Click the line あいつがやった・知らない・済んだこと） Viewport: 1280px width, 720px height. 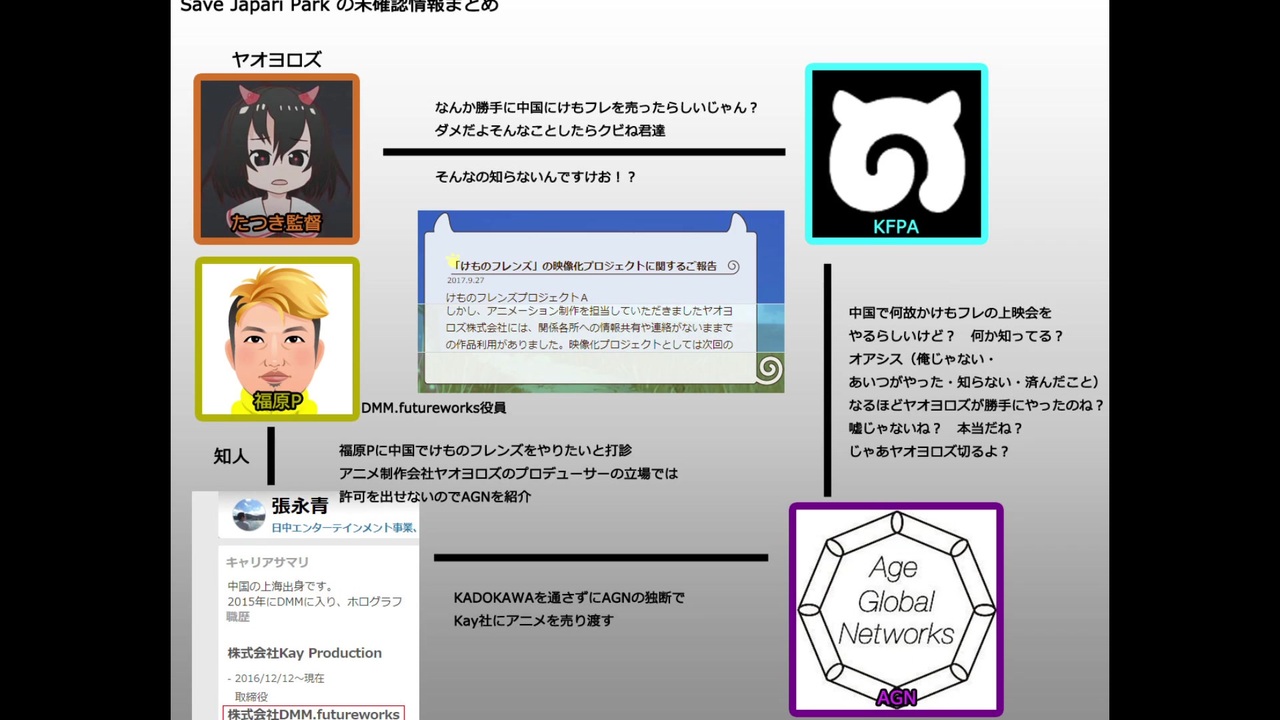(x=975, y=382)
